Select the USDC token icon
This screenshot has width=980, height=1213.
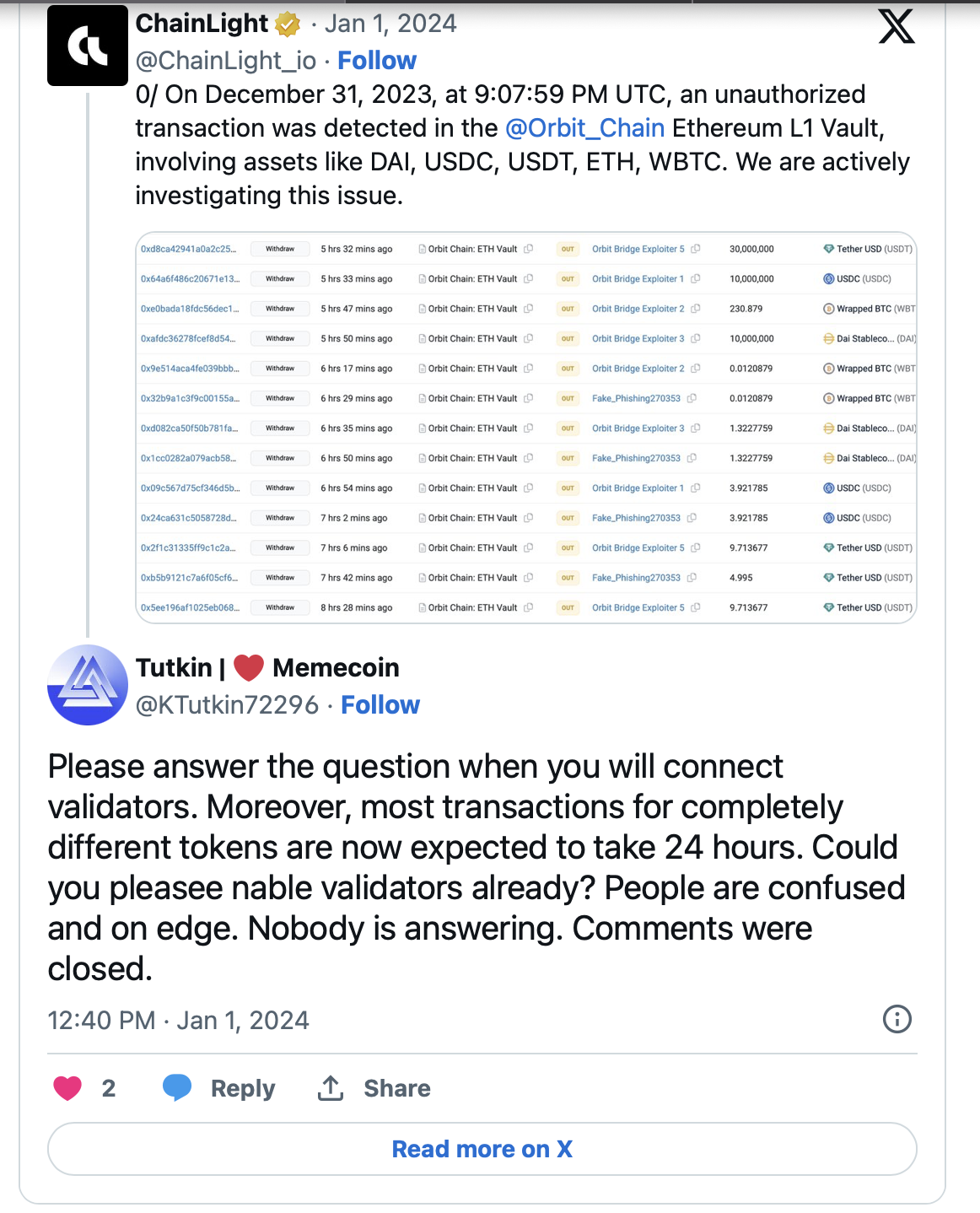pyautogui.click(x=829, y=278)
